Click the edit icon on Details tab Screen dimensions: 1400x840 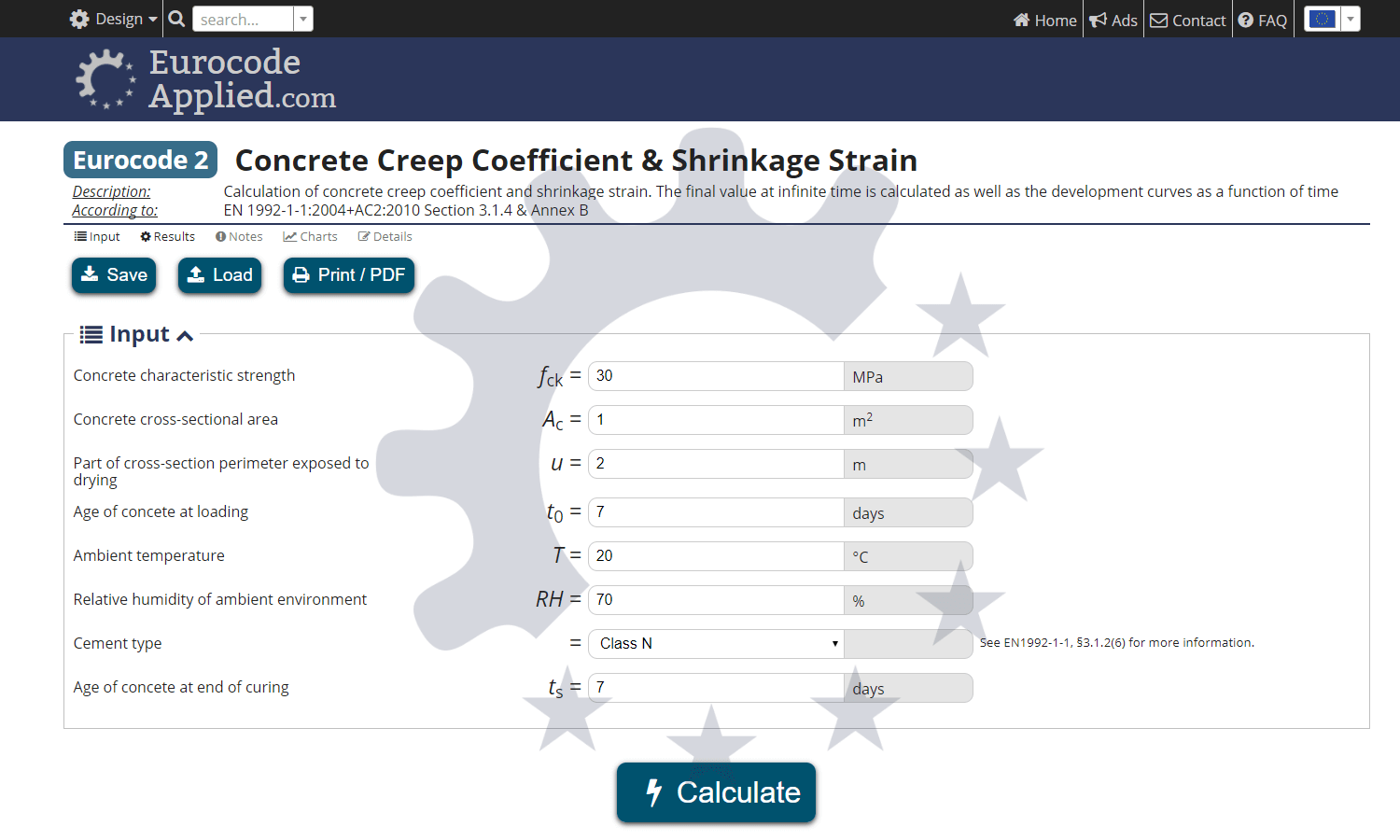[x=364, y=236]
